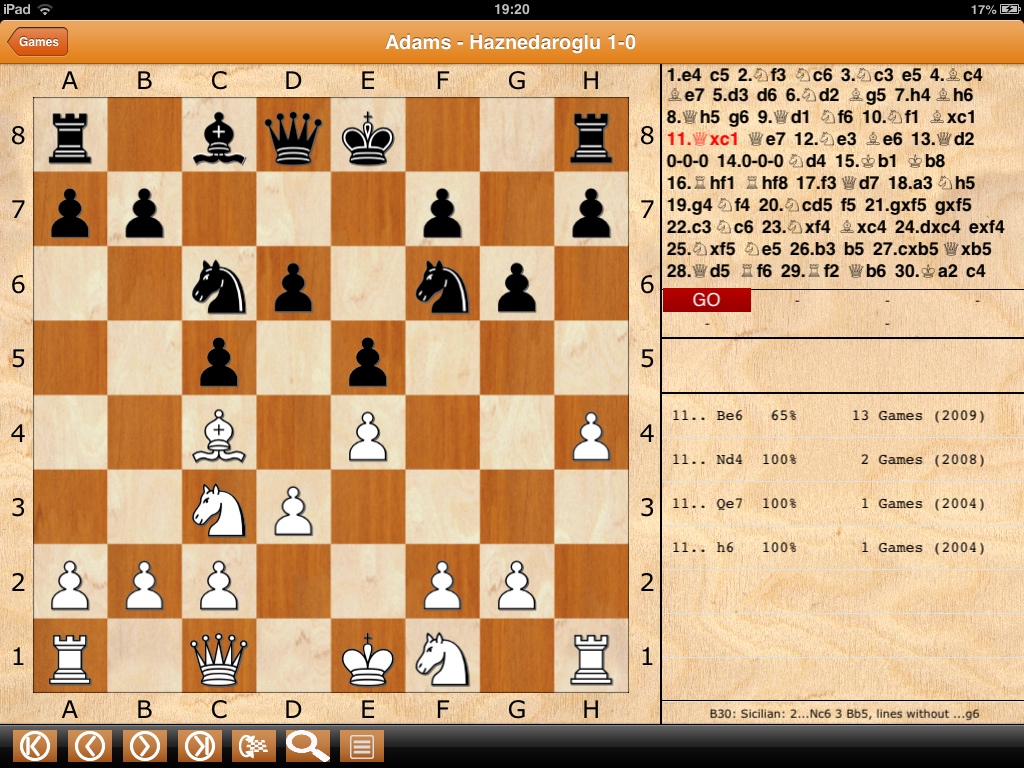Choose the 11.. Nd4 opening book line
This screenshot has height=768, width=1024.
click(x=828, y=460)
